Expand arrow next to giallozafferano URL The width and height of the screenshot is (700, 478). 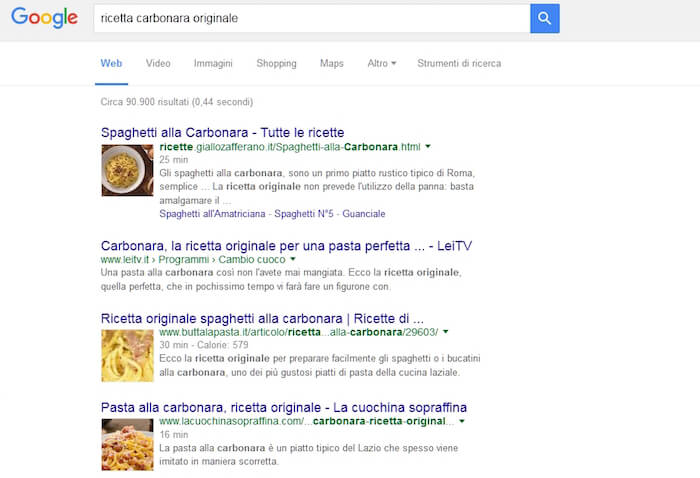pyautogui.click(x=428, y=146)
